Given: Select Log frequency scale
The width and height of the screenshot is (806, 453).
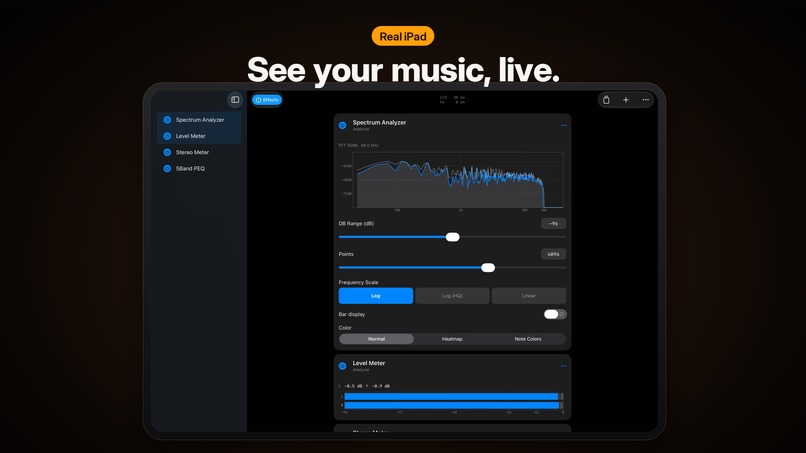Looking at the screenshot, I should 376,296.
